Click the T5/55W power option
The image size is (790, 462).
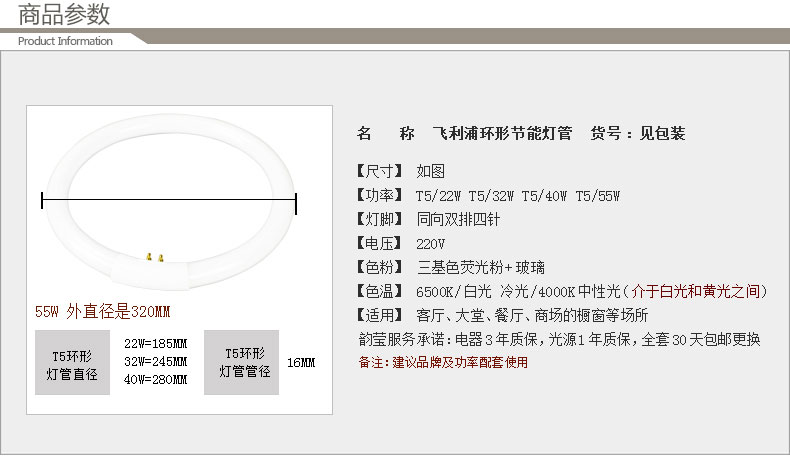coord(598,196)
